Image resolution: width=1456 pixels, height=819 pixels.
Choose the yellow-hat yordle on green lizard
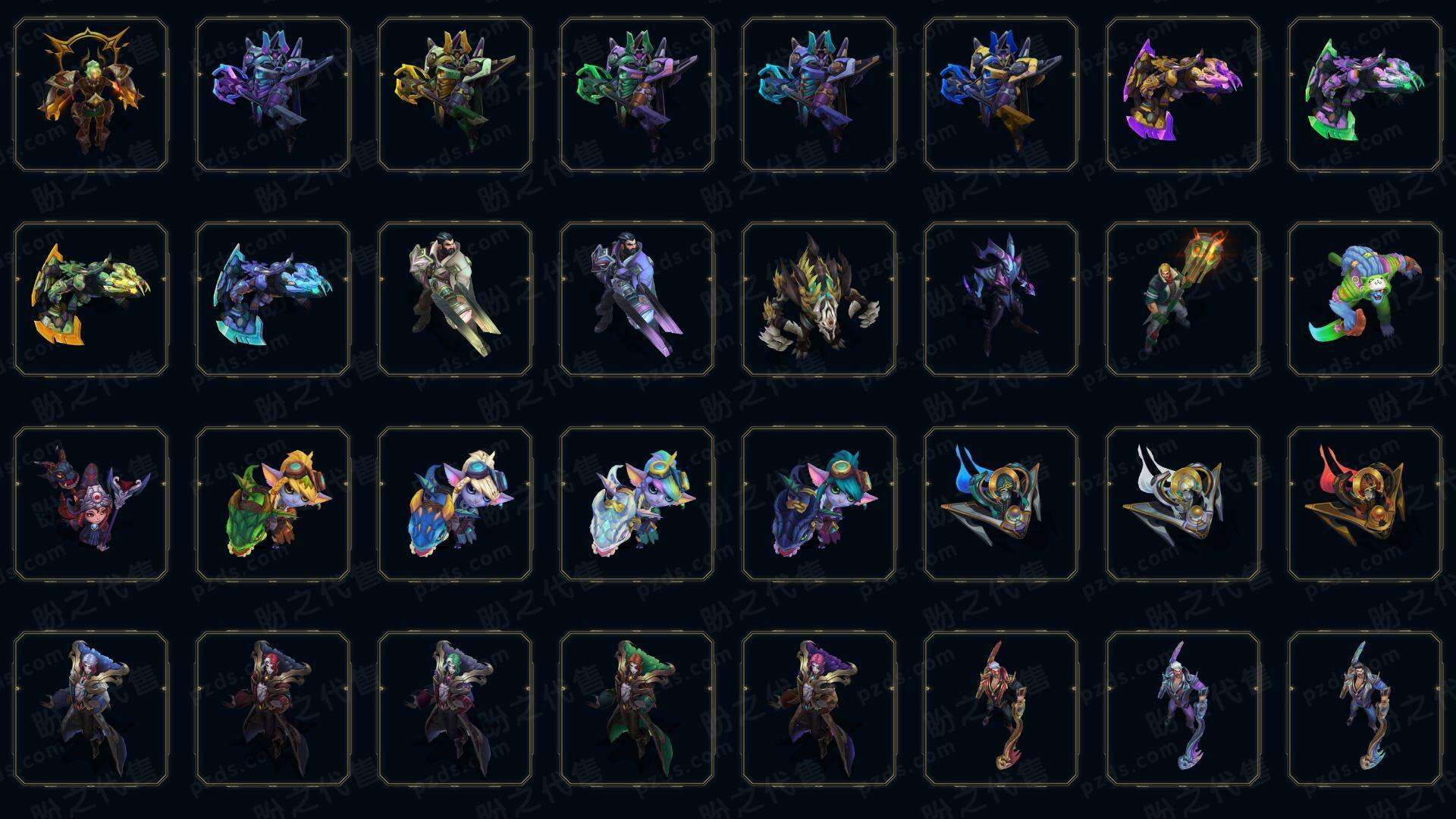tap(273, 504)
